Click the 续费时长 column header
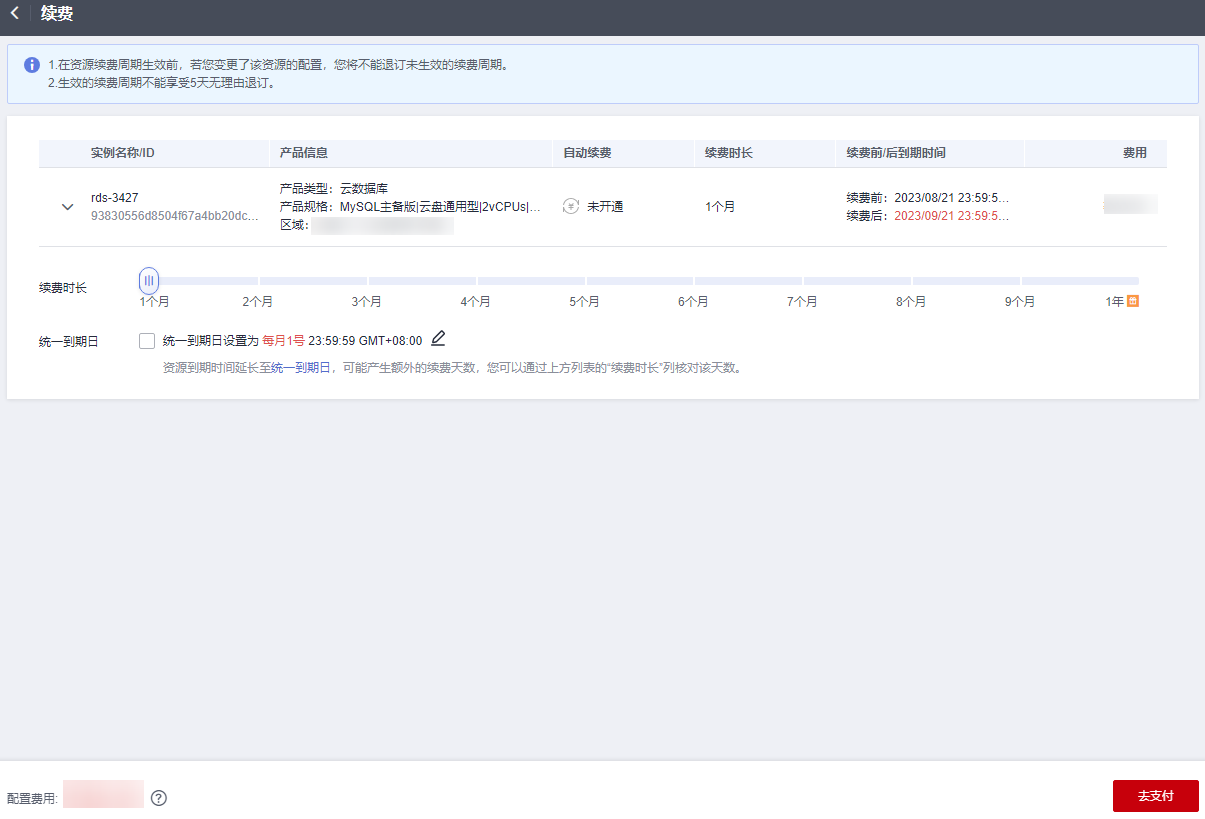This screenshot has height=819, width=1205. tap(729, 153)
